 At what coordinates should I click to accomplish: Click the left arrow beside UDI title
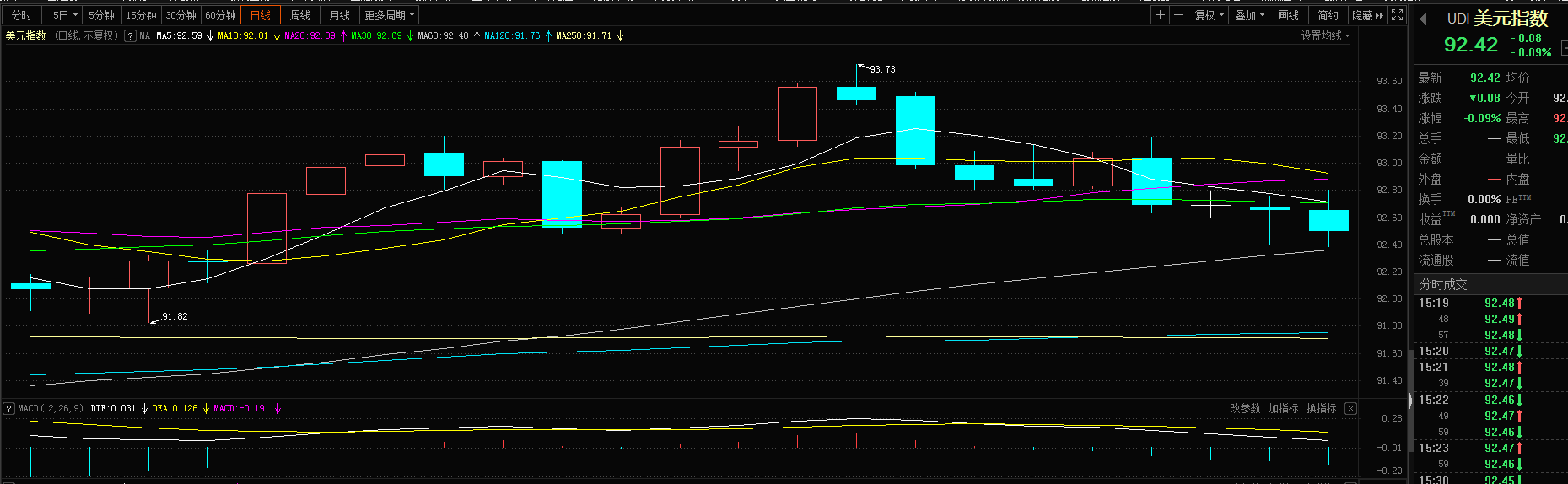1423,19
